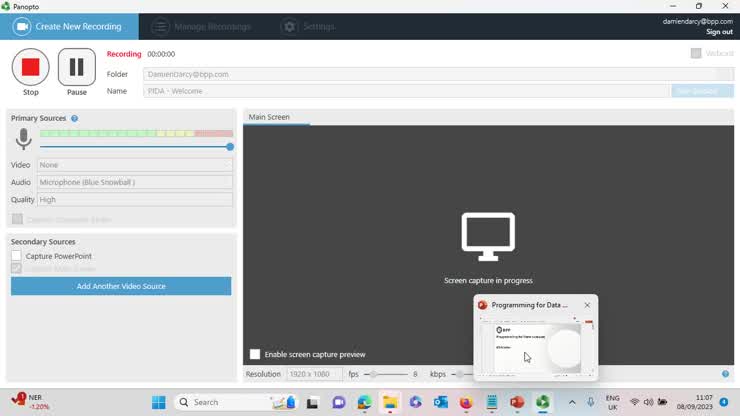Pause the recording
740x416 pixels.
76,67
